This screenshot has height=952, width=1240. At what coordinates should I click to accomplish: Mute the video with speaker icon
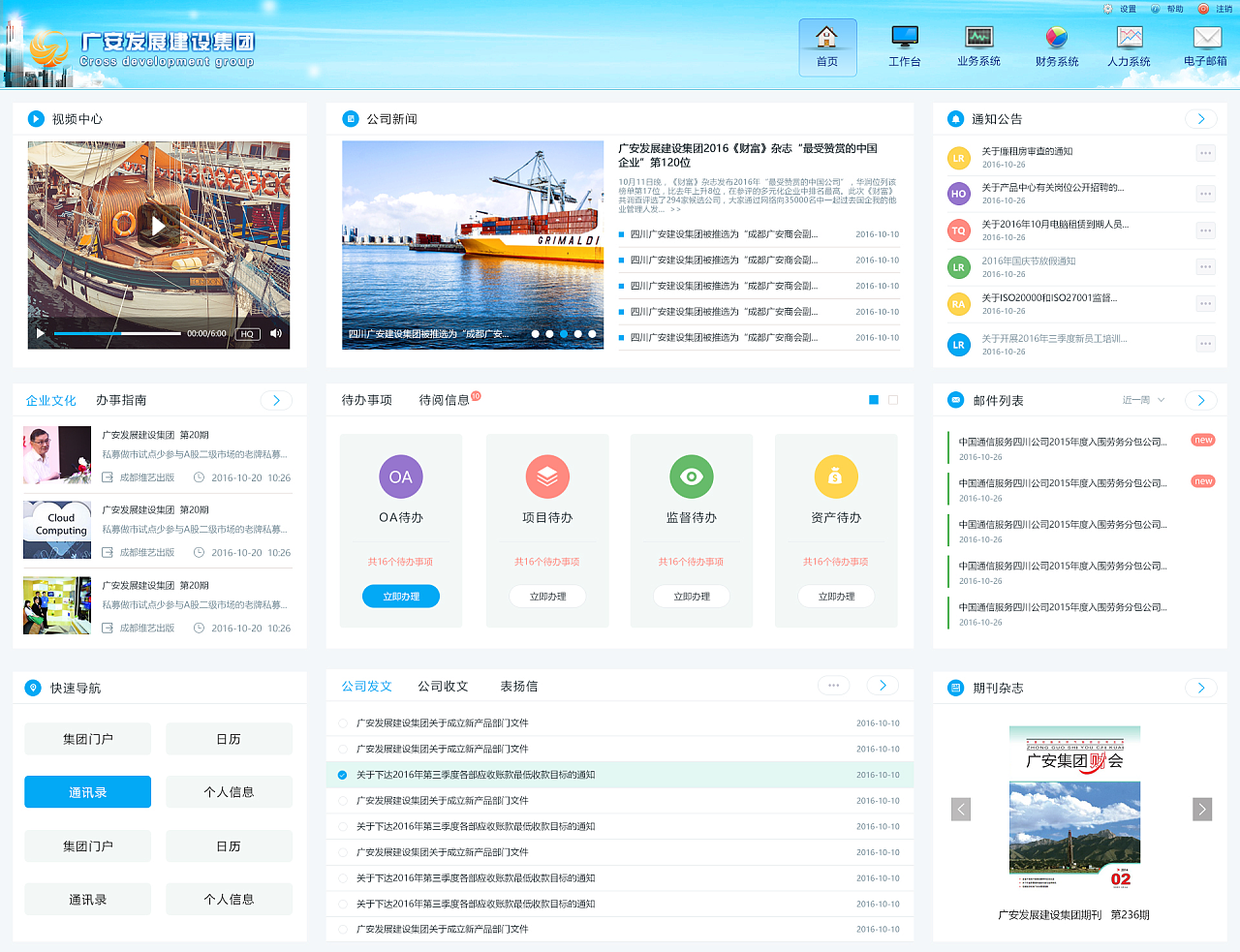(276, 333)
